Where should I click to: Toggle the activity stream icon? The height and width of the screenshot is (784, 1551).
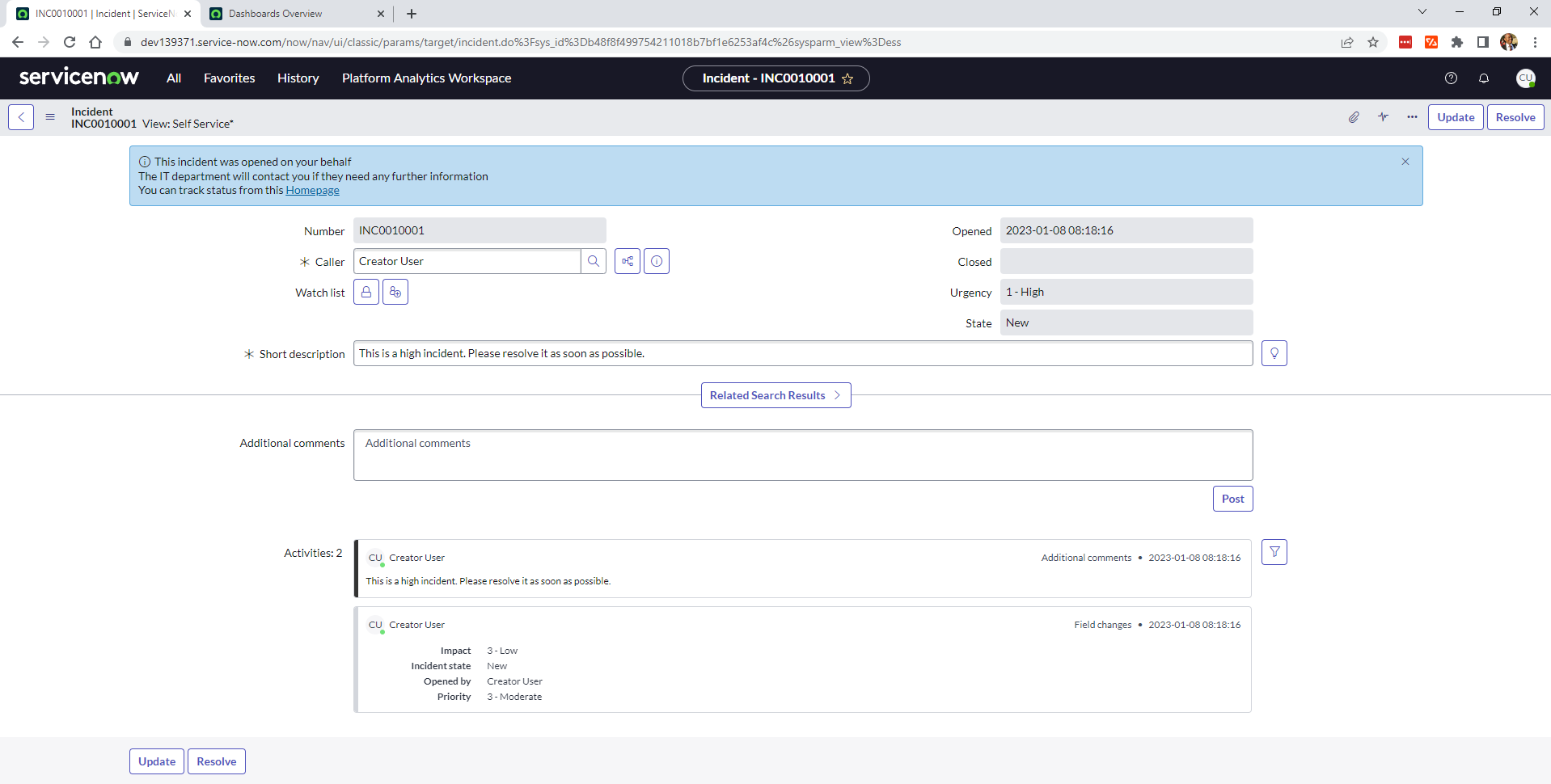(1383, 117)
